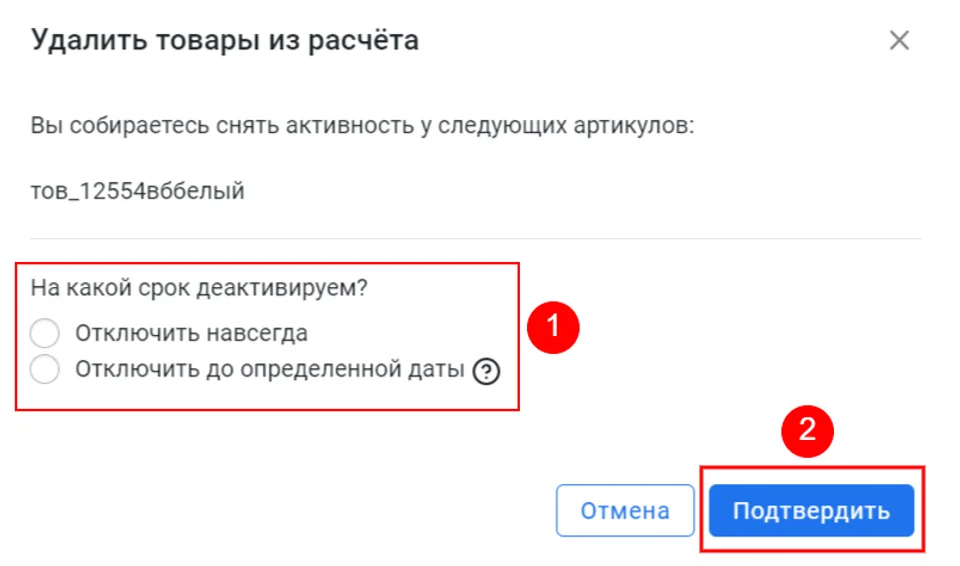Close the dialog with the X icon
This screenshot has width=960, height=566.
pos(899,40)
